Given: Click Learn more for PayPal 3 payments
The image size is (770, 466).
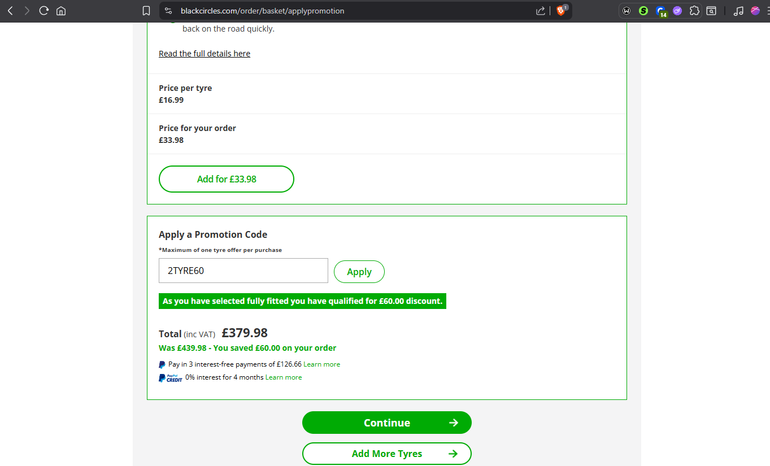Looking at the screenshot, I should (x=321, y=364).
